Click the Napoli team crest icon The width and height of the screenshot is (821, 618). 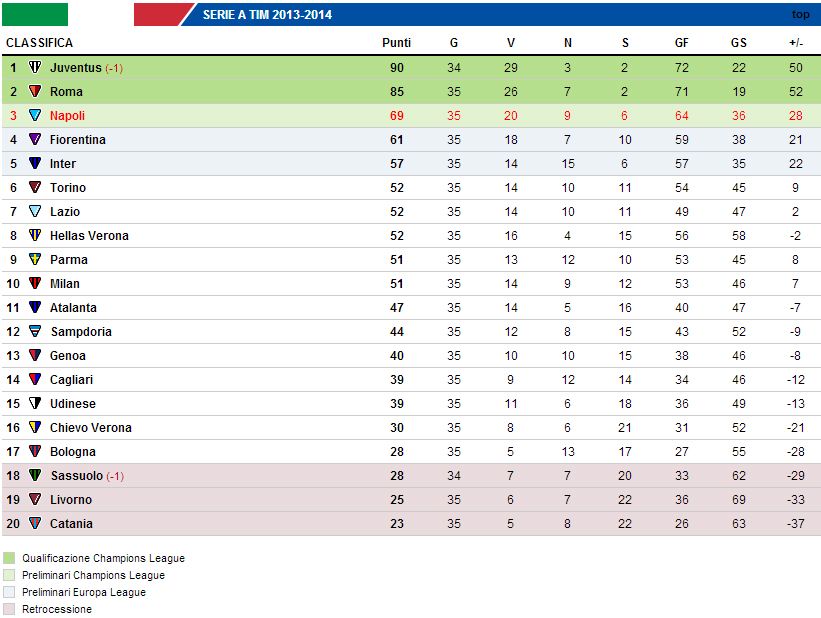[35, 115]
